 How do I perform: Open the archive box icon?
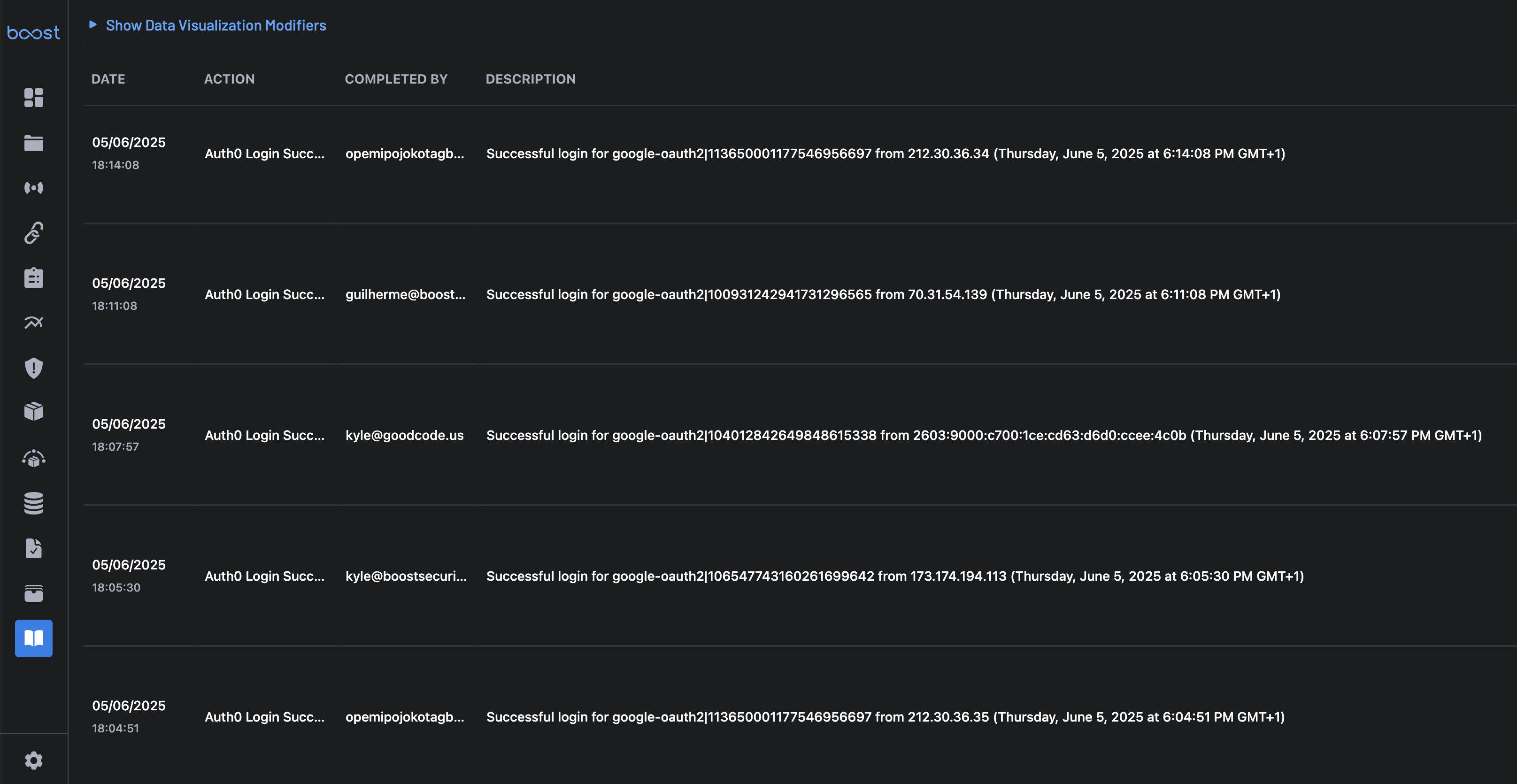click(33, 593)
